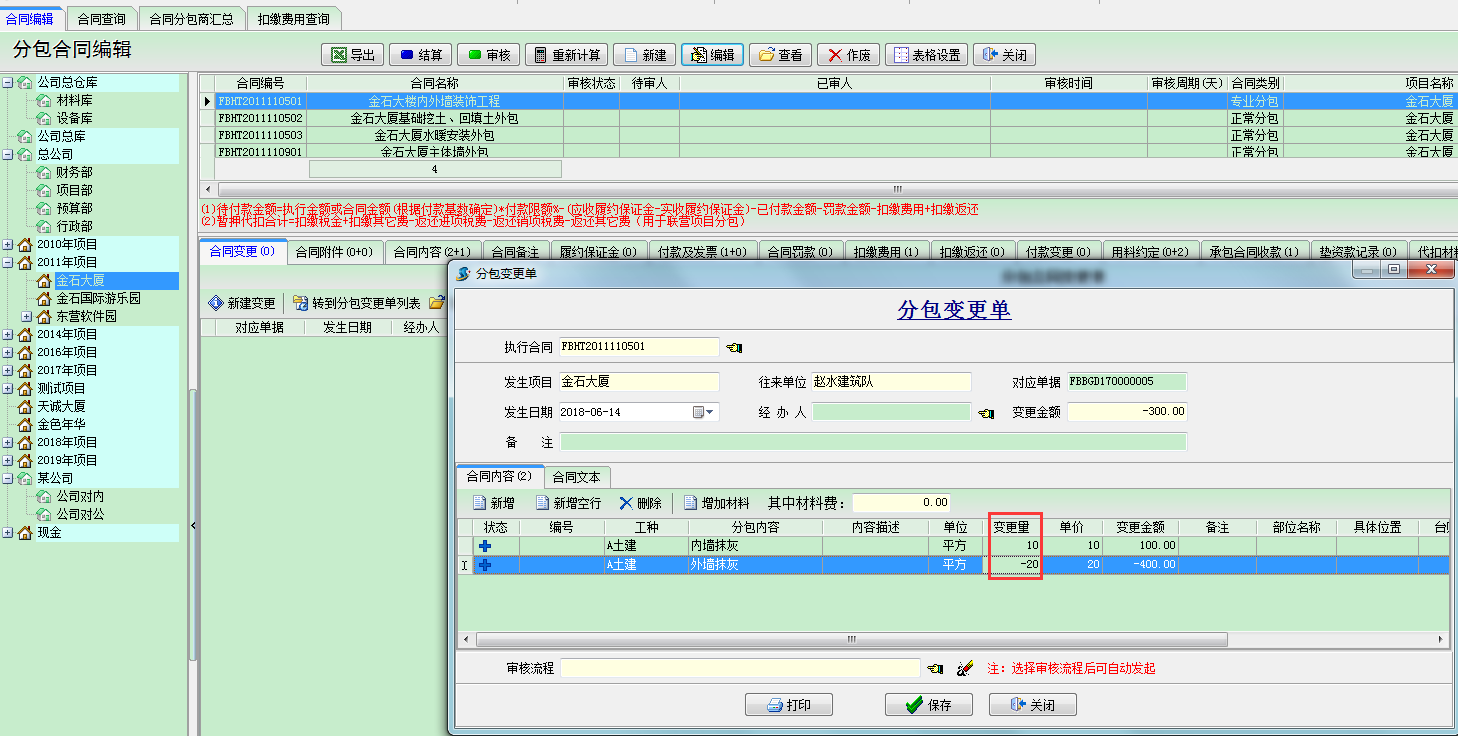Click 保存 to save the change order
1458x736 pixels.
[x=928, y=705]
